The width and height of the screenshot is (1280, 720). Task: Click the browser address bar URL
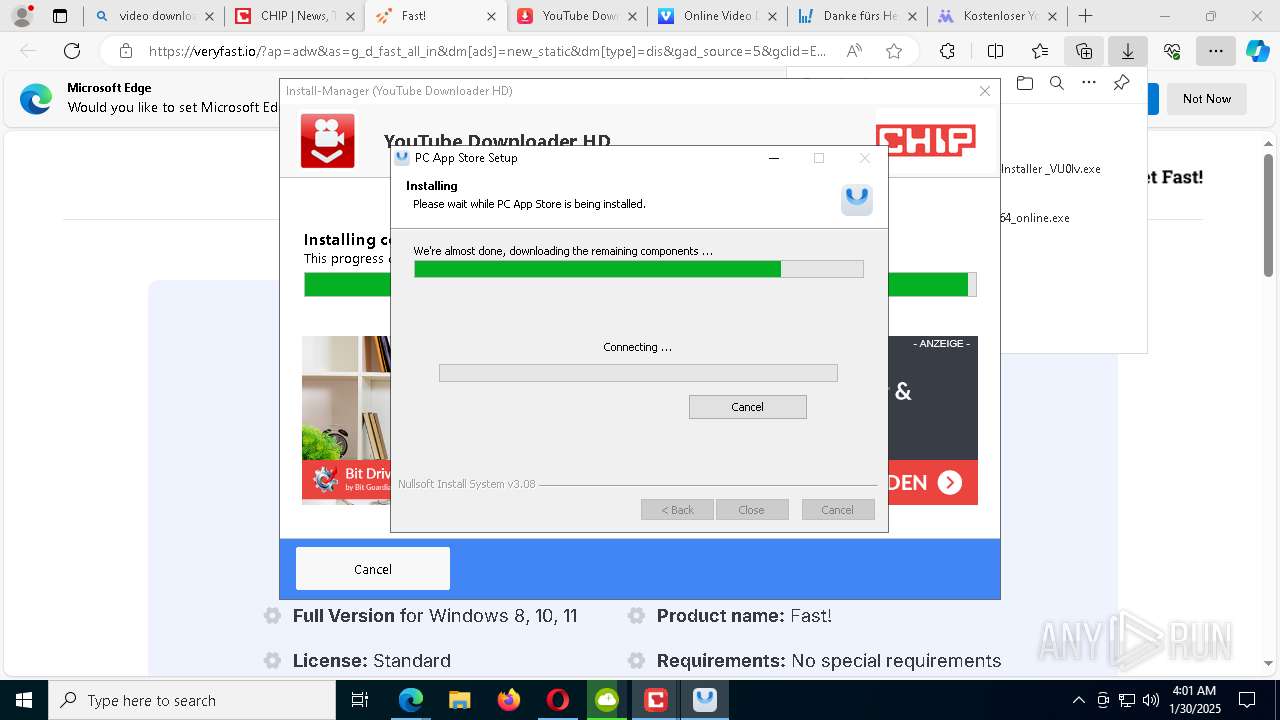pos(487,51)
